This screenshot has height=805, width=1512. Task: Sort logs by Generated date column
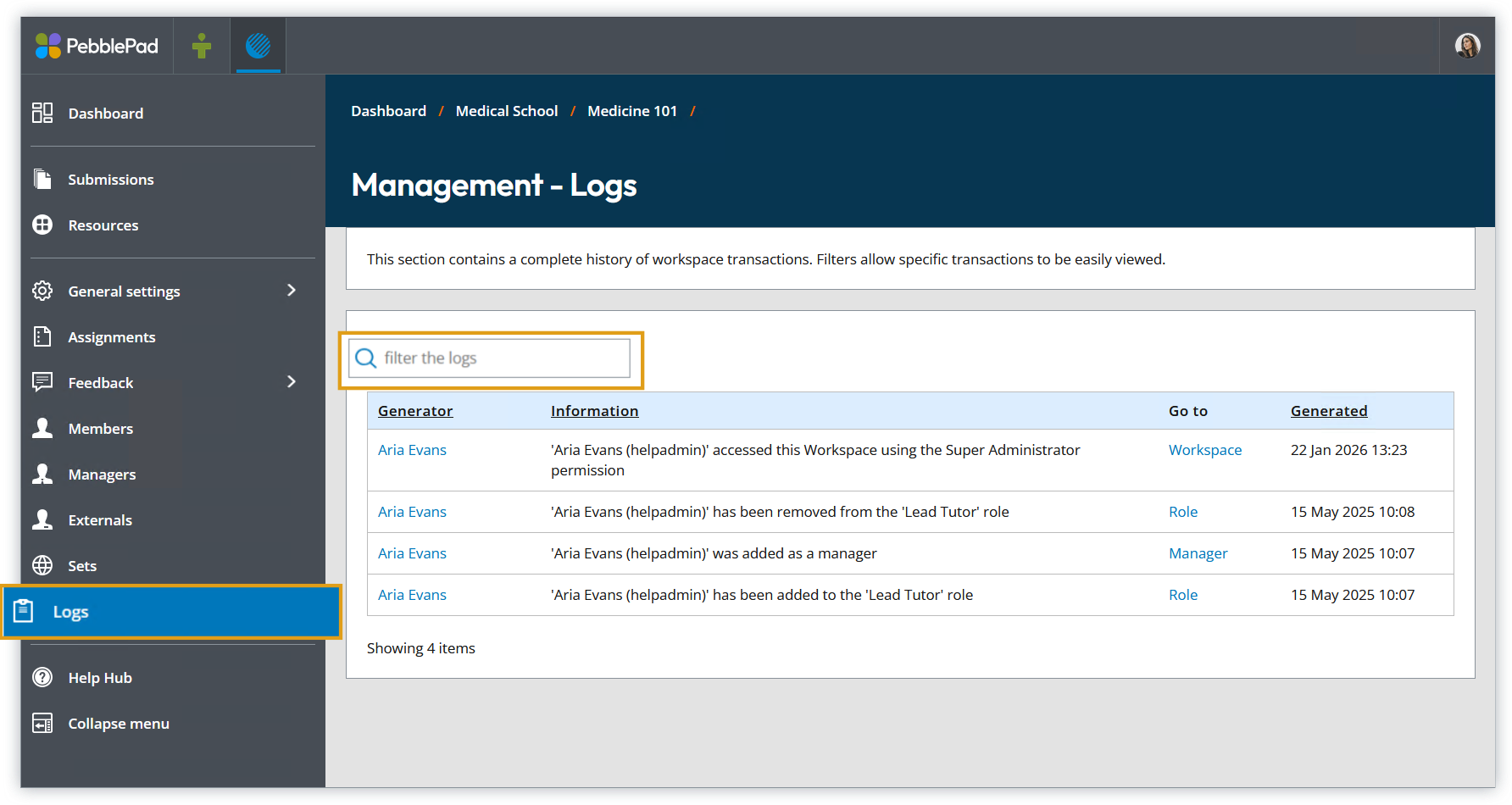(1328, 411)
